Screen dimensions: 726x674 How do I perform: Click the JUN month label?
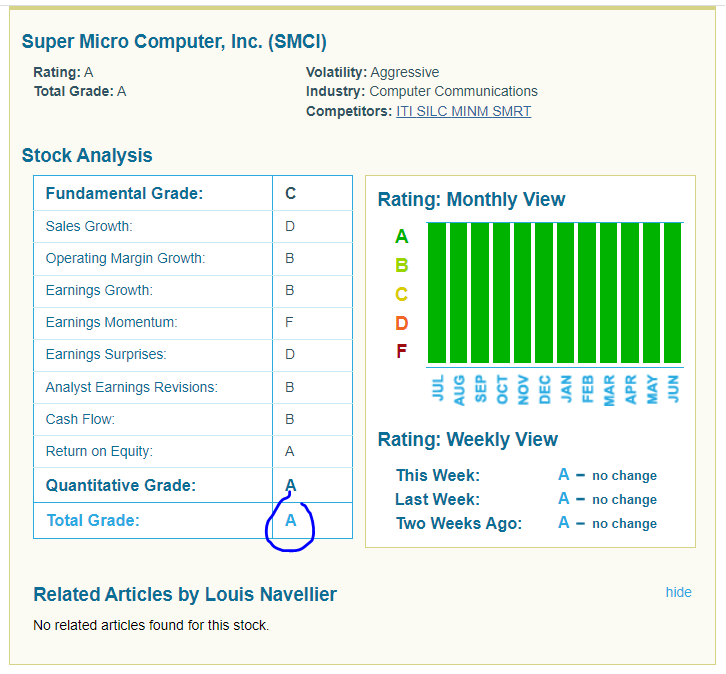point(673,388)
